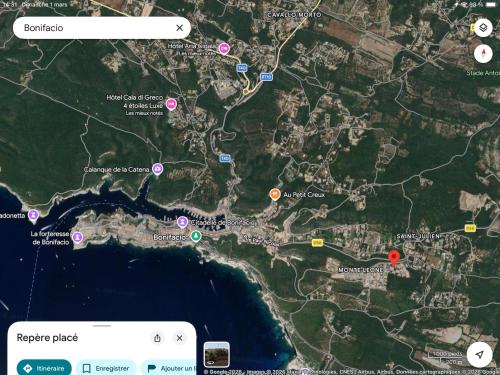This screenshot has width=500, height=375.
Task: Tap the Itinéraire directions button
Action: [44, 368]
